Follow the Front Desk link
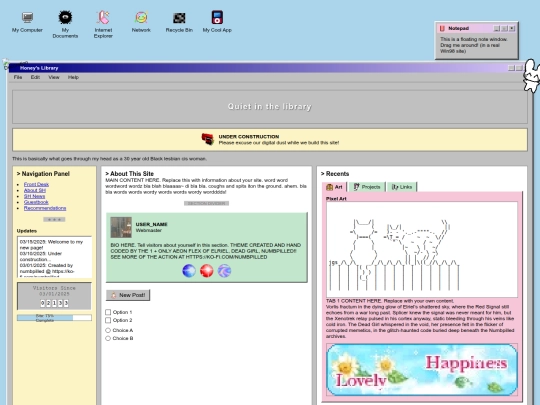Viewport: 540px width, 405px height. point(36,184)
